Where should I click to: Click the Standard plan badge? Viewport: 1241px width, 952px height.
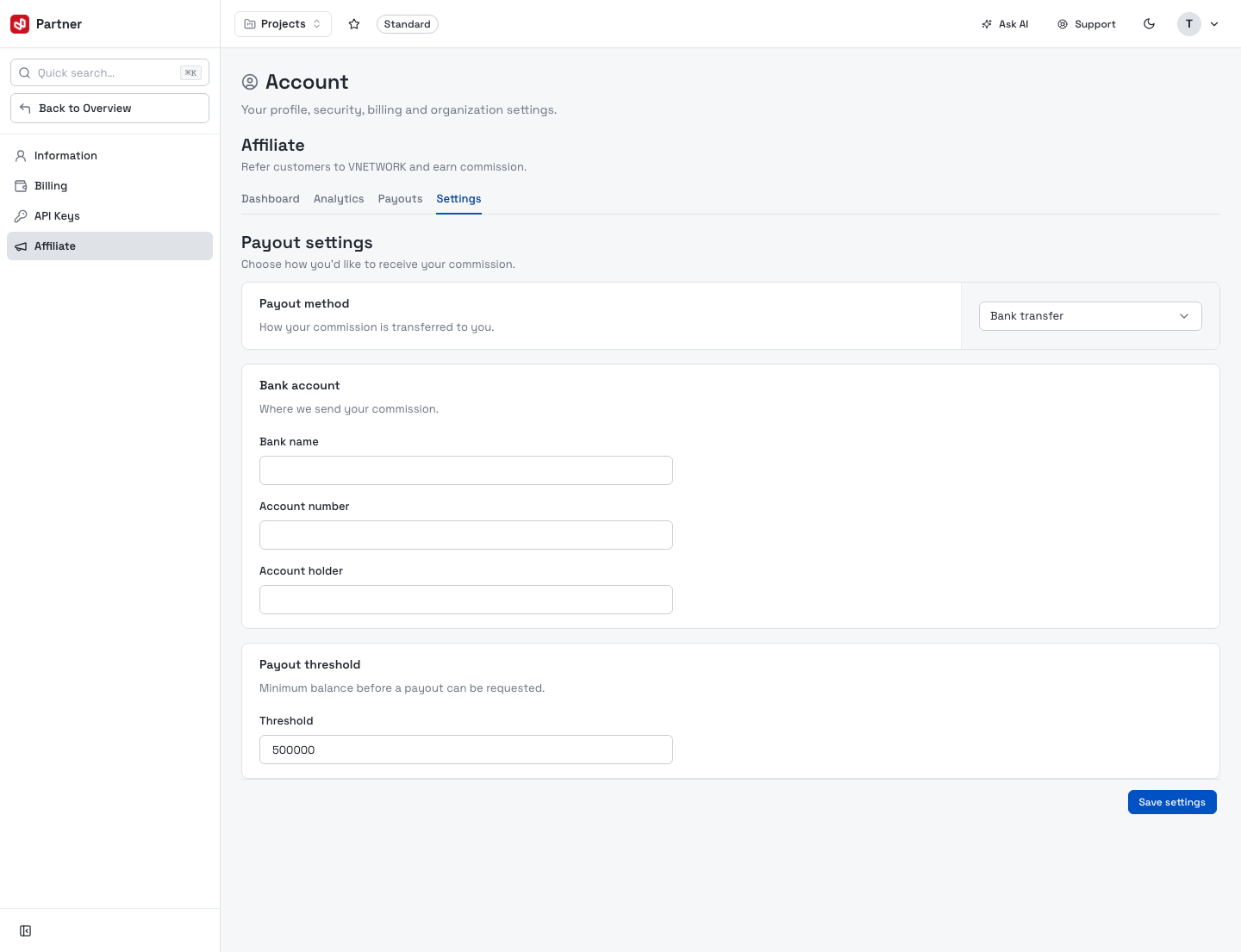pos(408,24)
